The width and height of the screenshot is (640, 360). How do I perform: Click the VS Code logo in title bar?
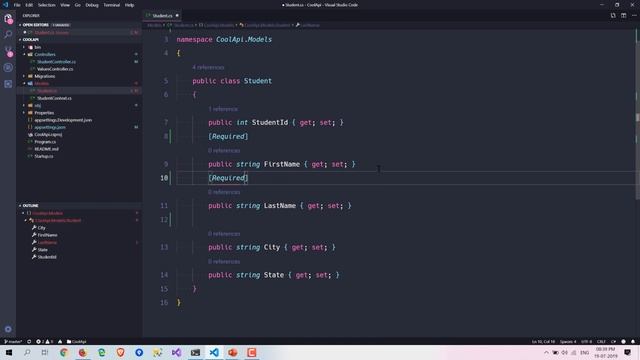point(5,5)
